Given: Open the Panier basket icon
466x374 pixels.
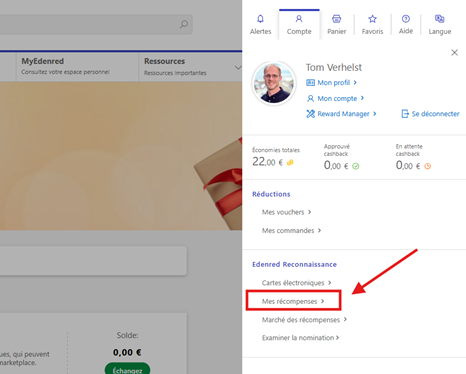Looking at the screenshot, I should tap(337, 19).
